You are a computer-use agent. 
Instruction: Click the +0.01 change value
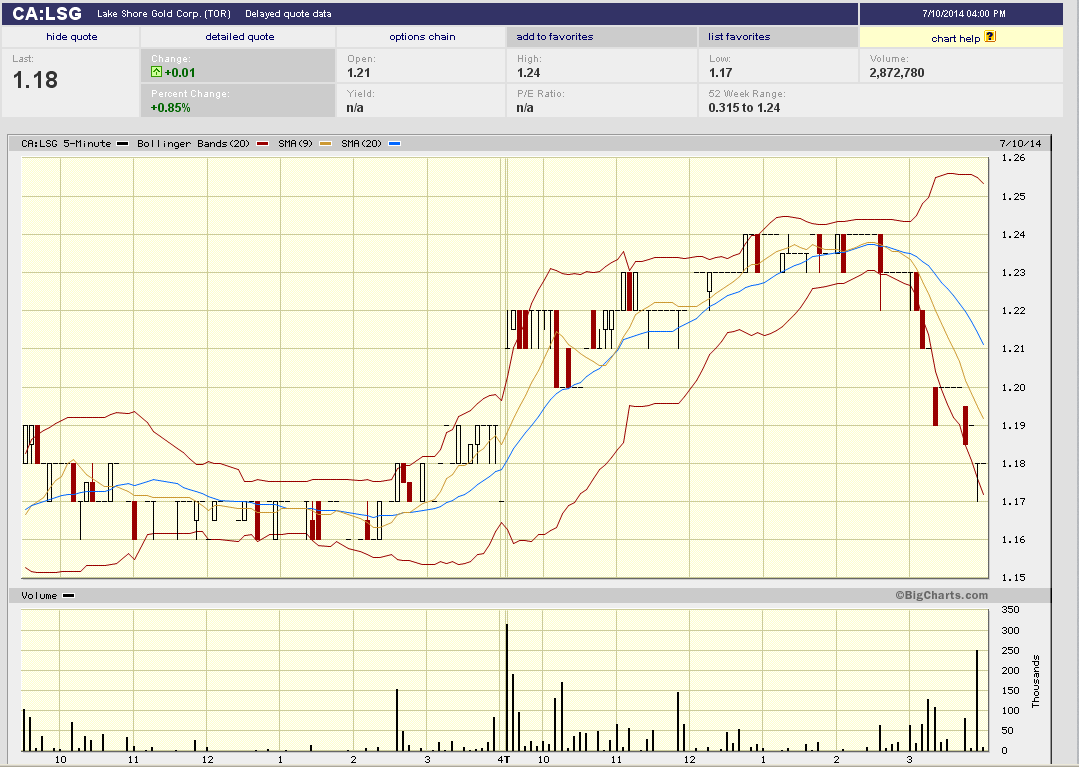point(180,72)
